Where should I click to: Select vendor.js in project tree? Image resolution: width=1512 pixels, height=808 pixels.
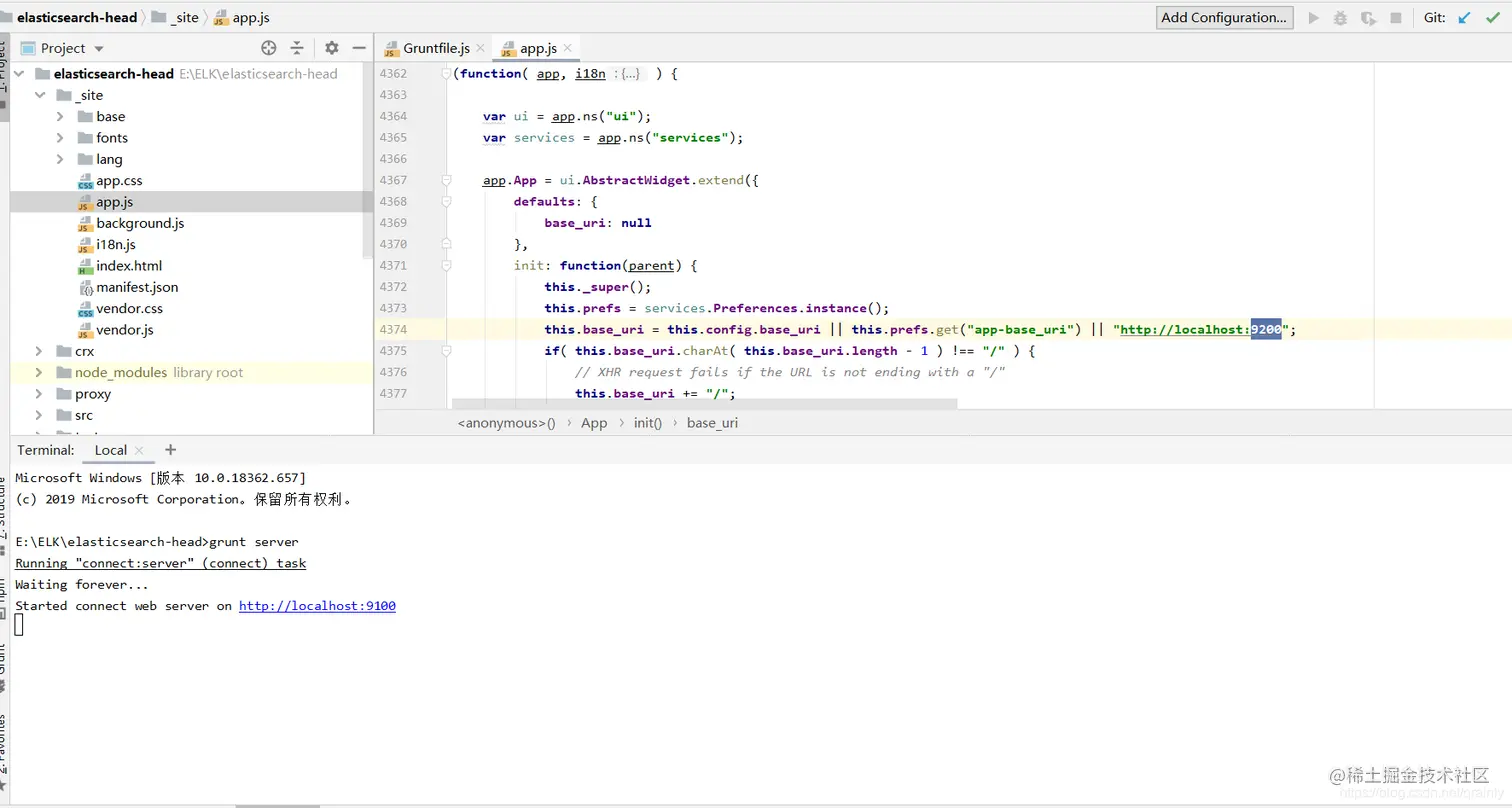pos(124,330)
